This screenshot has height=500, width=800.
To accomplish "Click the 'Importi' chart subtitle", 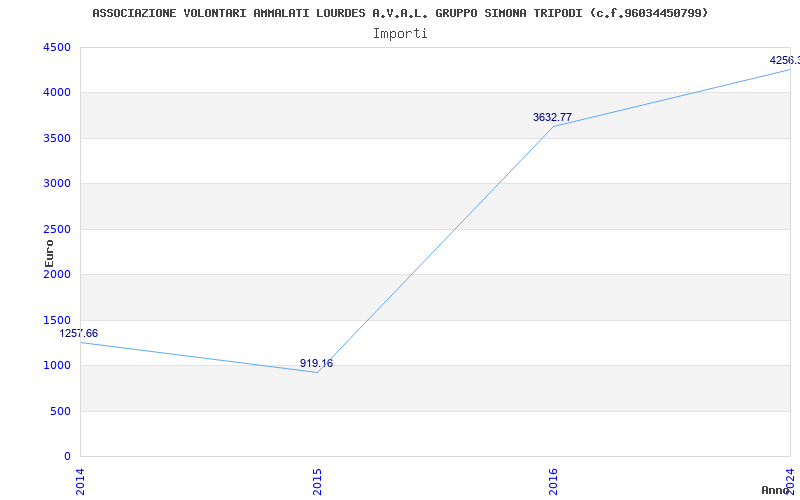I will [400, 34].
